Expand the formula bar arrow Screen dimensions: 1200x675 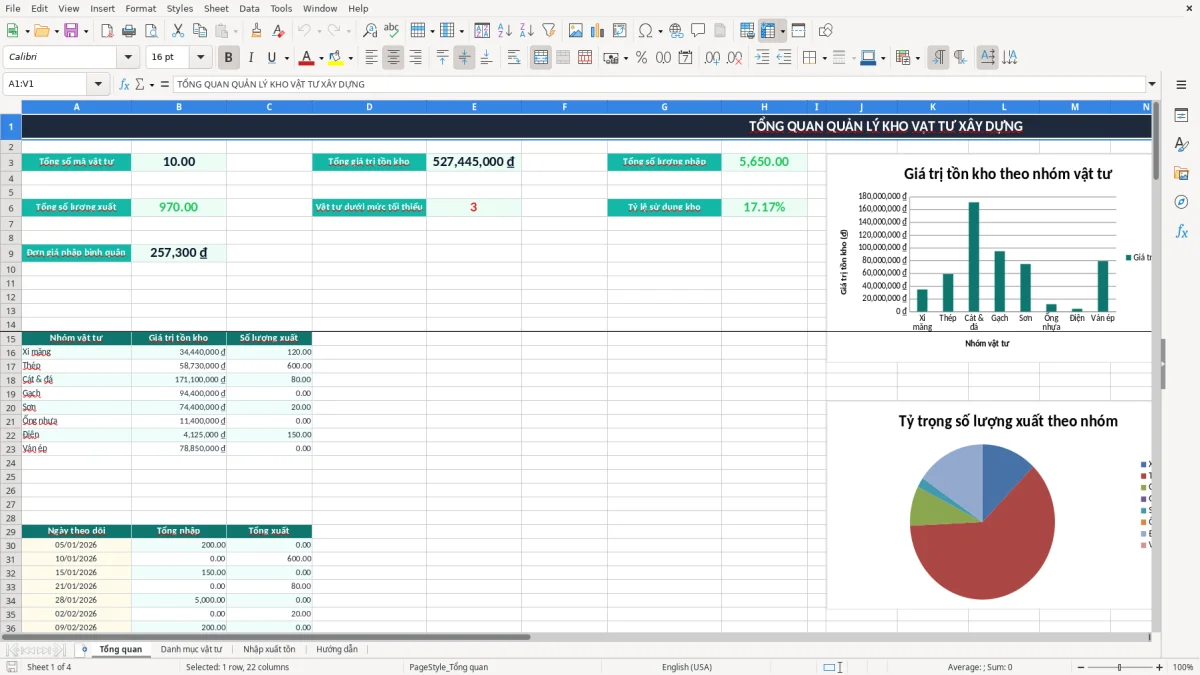1152,84
